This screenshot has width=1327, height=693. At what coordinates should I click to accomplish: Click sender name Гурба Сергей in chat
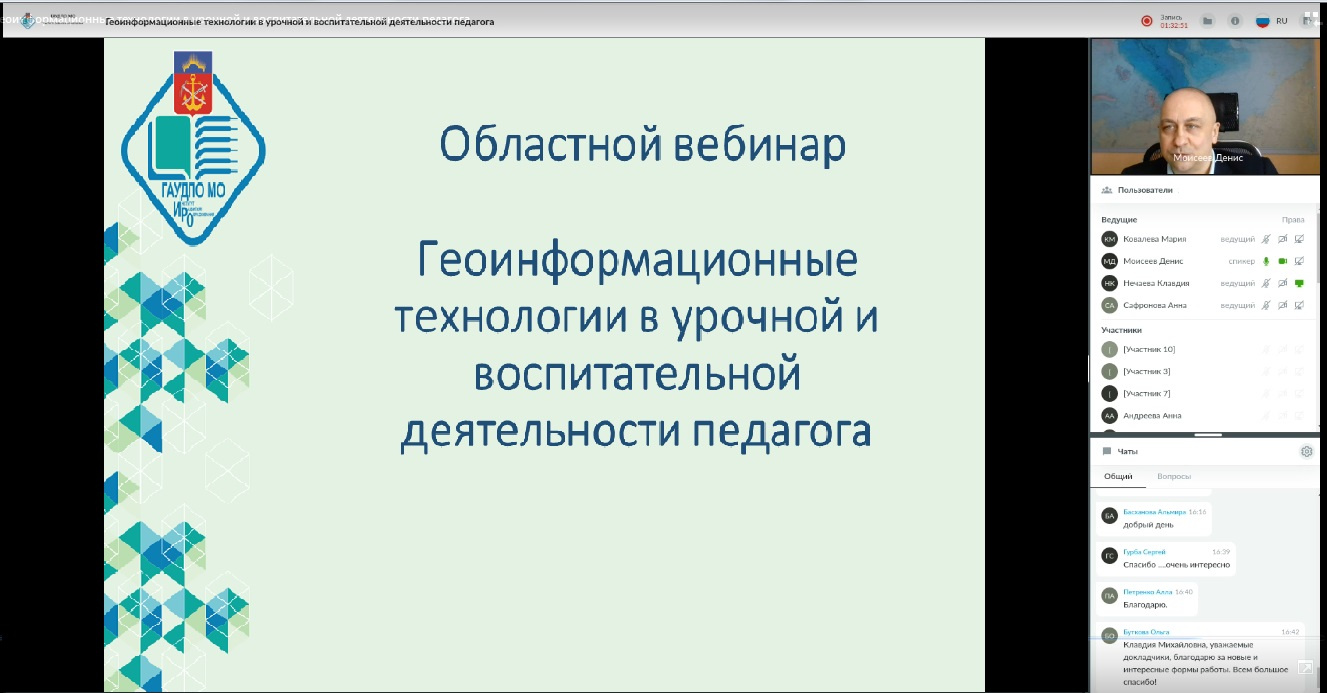(1144, 551)
